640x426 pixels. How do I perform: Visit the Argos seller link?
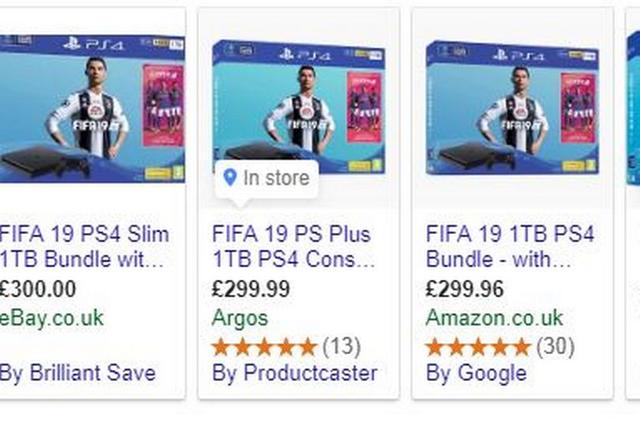point(240,318)
